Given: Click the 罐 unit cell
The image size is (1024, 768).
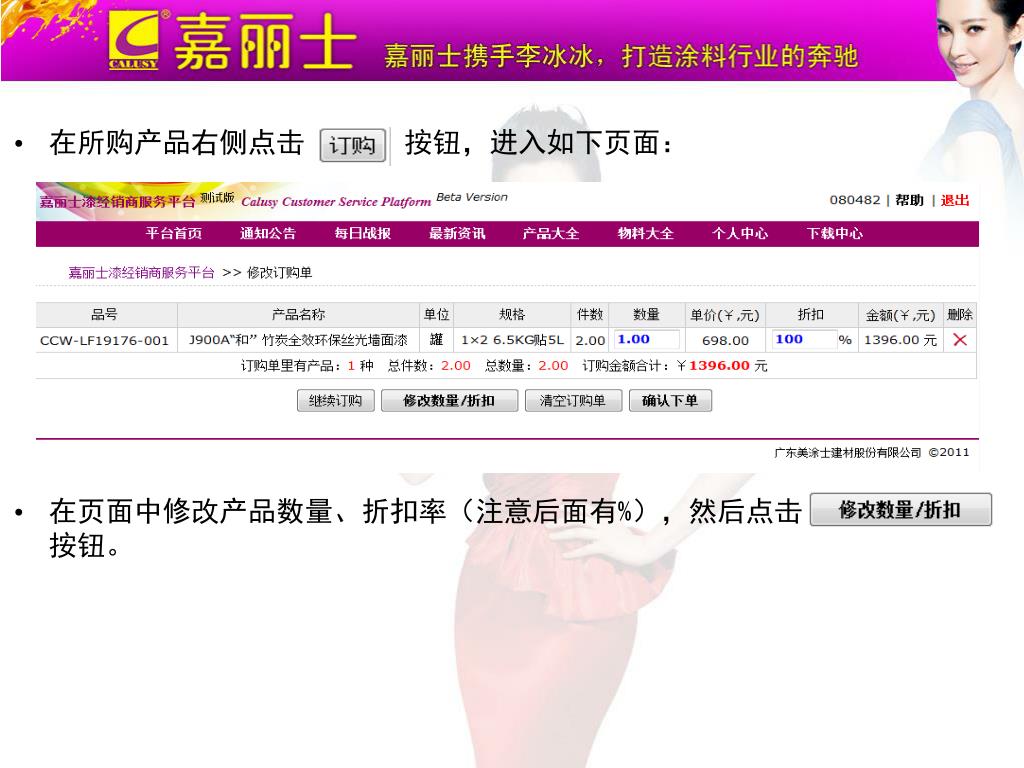Looking at the screenshot, I should point(436,340).
